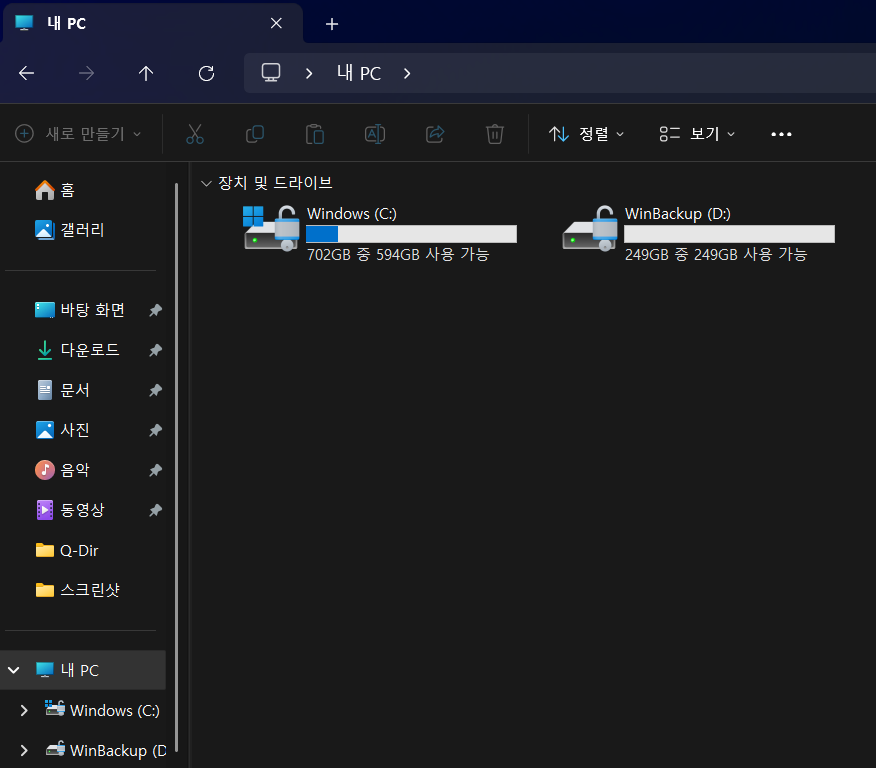The height and width of the screenshot is (768, 876).
Task: Open the 정렬 (Sort) dropdown
Action: coord(587,133)
